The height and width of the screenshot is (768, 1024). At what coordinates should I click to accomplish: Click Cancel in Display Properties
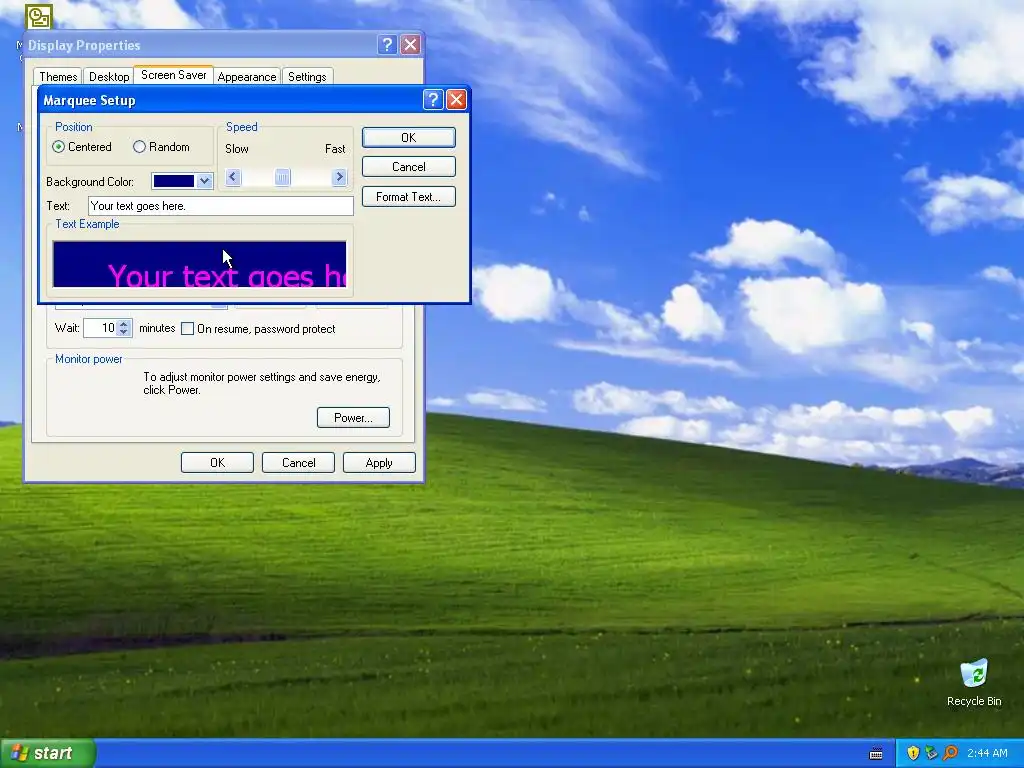[298, 462]
